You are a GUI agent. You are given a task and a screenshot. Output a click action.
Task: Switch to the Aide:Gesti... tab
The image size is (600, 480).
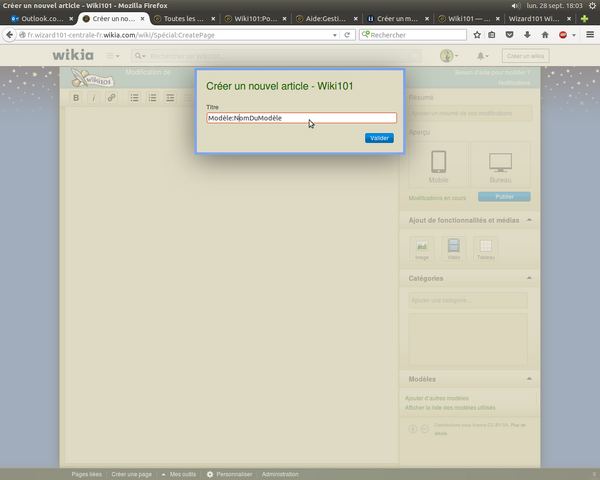coord(326,18)
